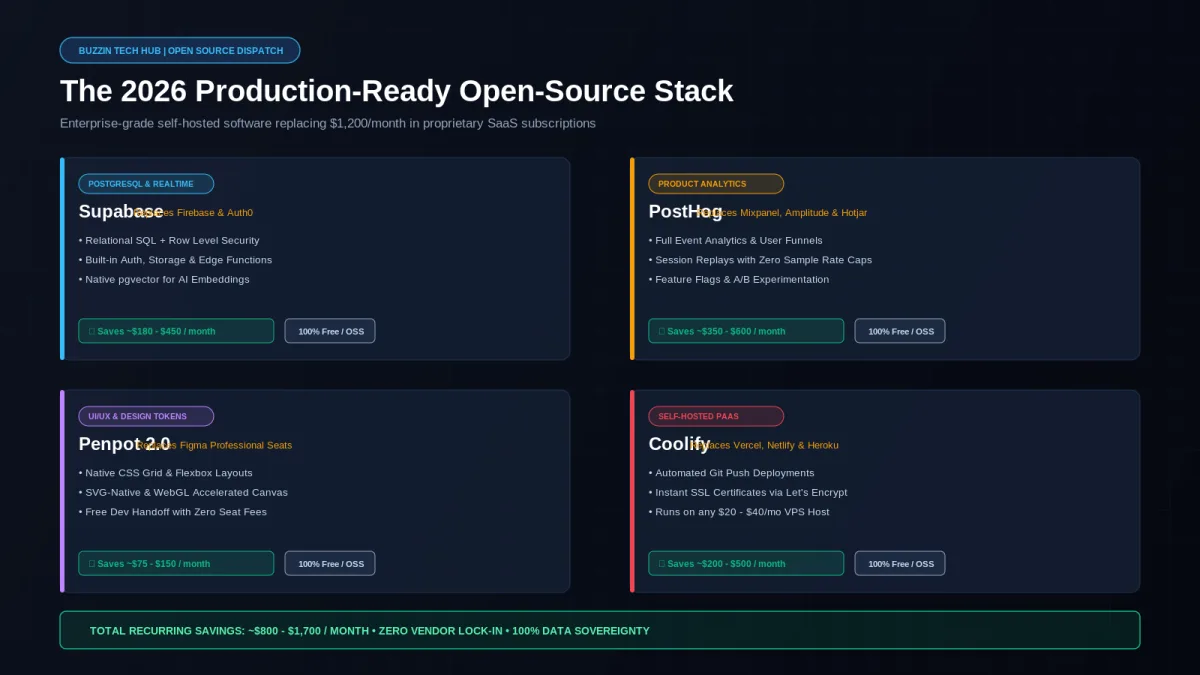
Task: Click the Saves ~$180 - $450 / month badge
Action: click(x=176, y=331)
